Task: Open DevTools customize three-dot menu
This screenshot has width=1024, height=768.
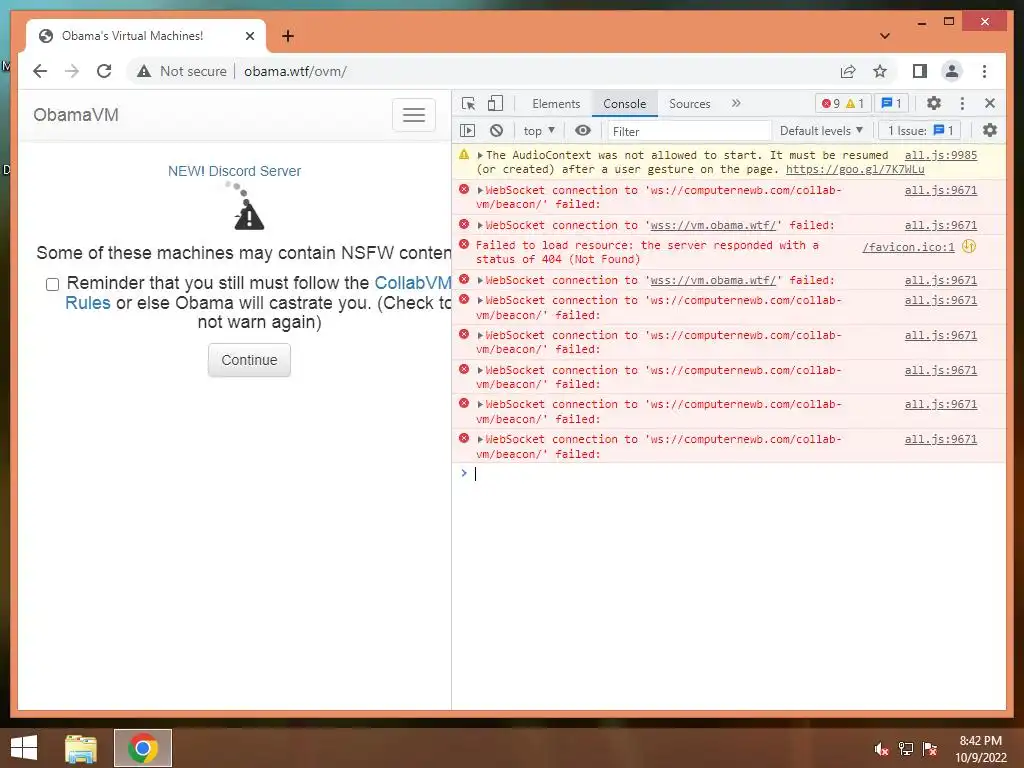Action: pyautogui.click(x=962, y=103)
